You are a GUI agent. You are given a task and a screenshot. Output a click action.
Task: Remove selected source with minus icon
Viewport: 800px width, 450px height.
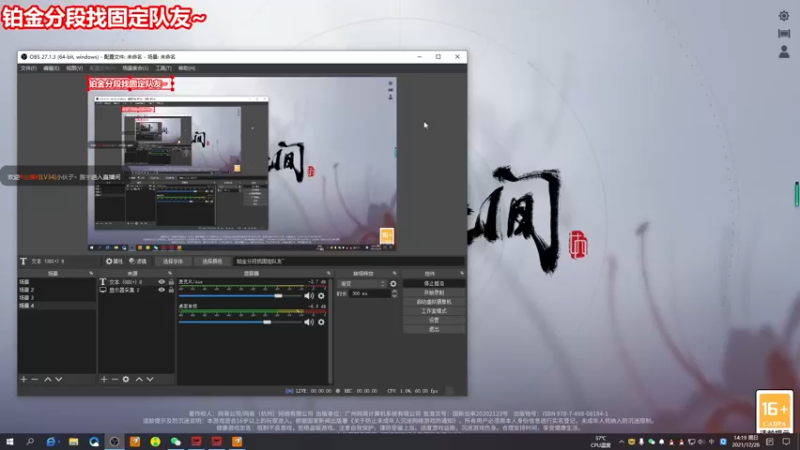click(115, 379)
